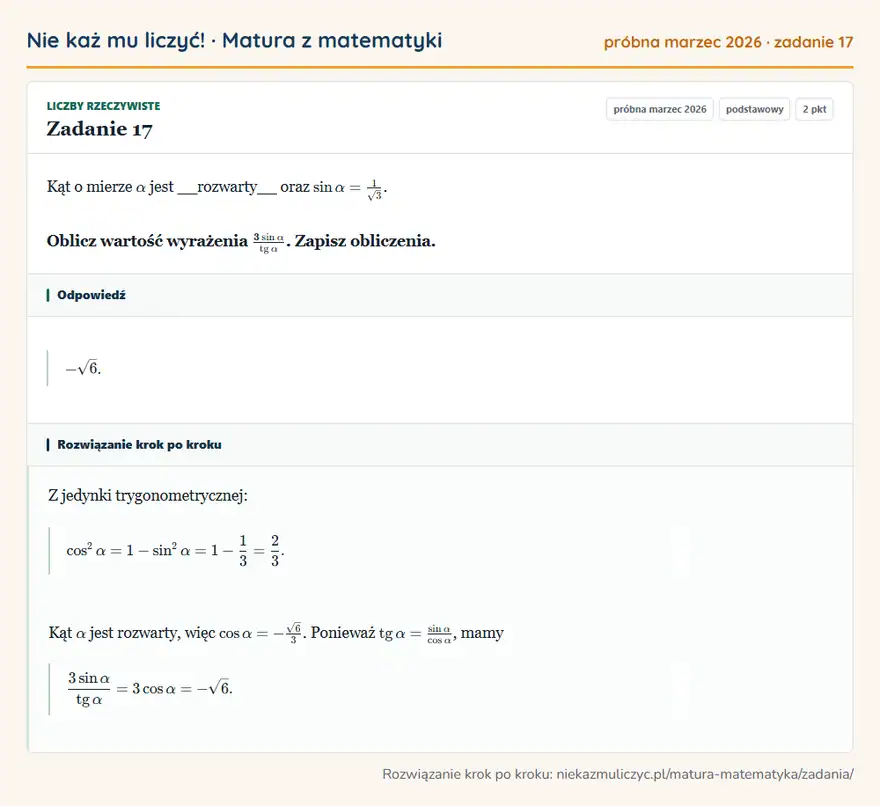Click the line 'Z jedynki trygonometrycznej:'
880x806 pixels.
click(x=148, y=496)
